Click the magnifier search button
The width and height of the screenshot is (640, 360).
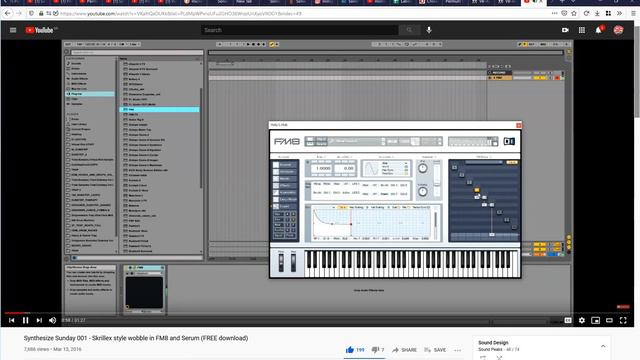pos(409,30)
